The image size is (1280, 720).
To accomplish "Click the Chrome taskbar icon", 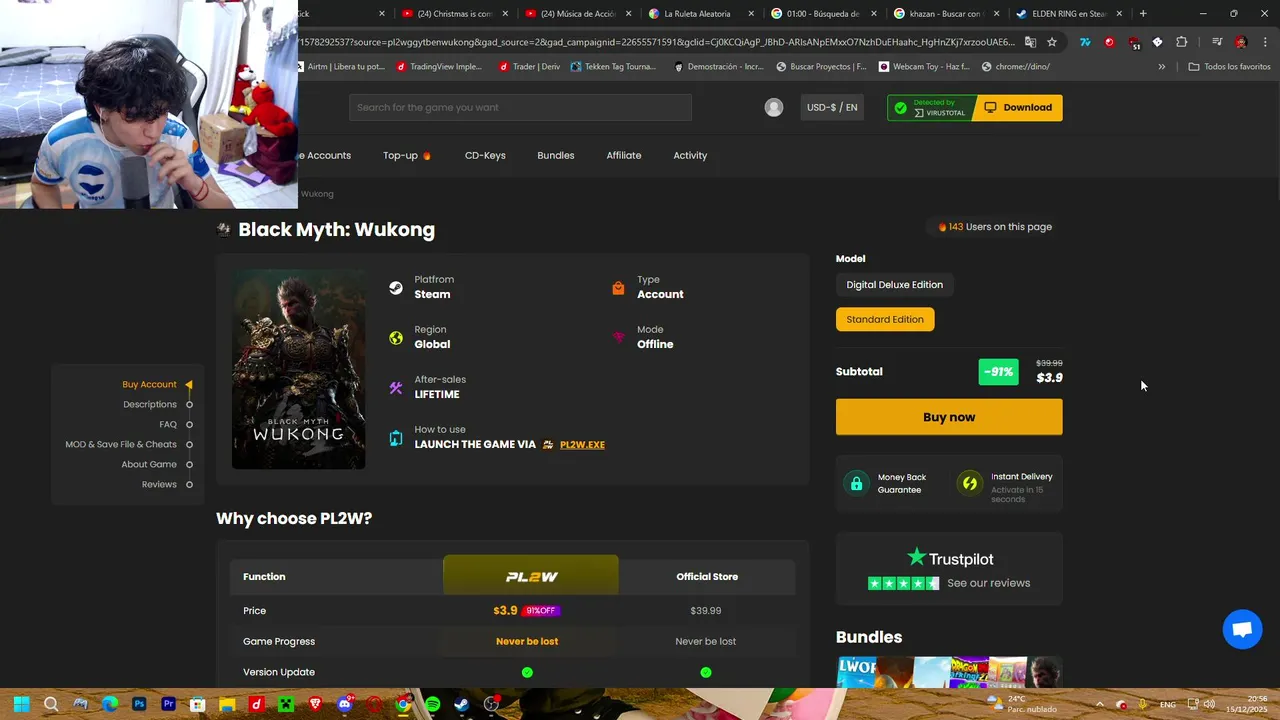I will 403,704.
